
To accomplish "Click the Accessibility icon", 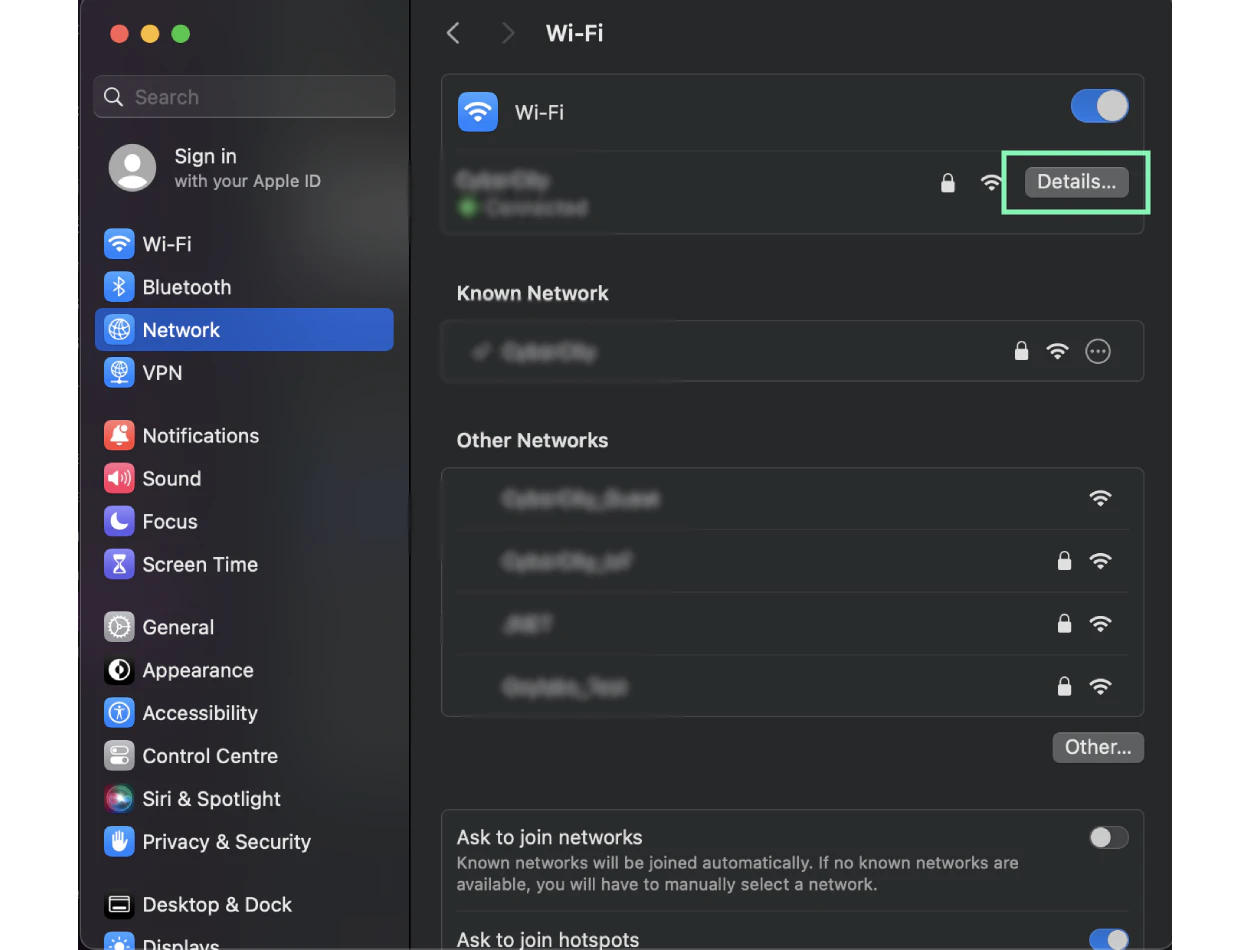I will [119, 713].
